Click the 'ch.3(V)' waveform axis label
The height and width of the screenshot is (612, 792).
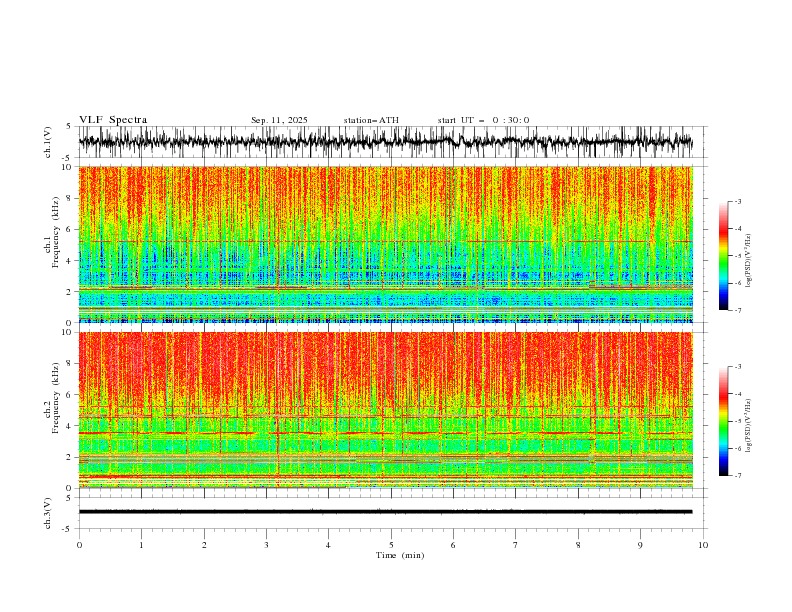point(48,513)
